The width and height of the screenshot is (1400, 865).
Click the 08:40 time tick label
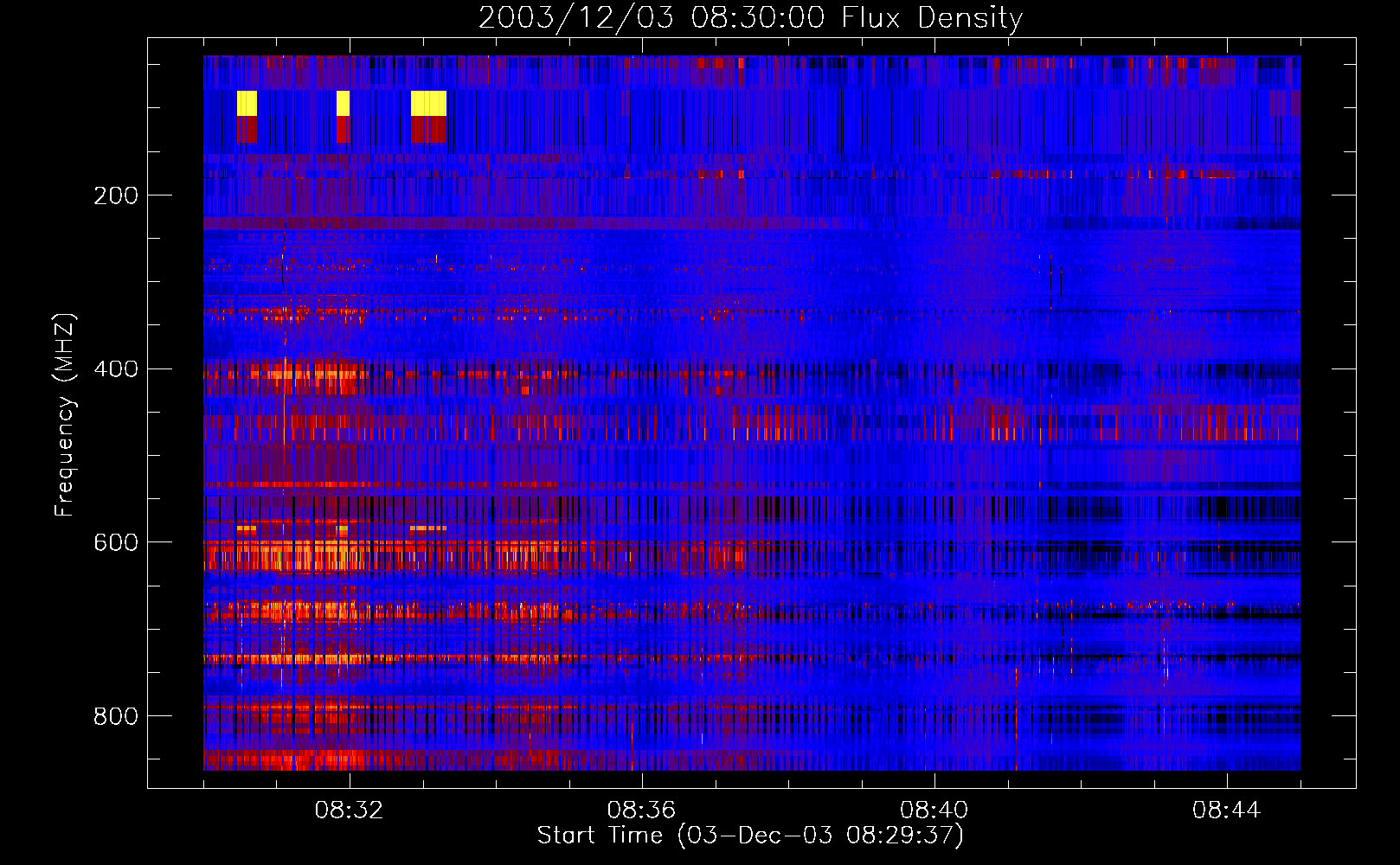pos(934,811)
